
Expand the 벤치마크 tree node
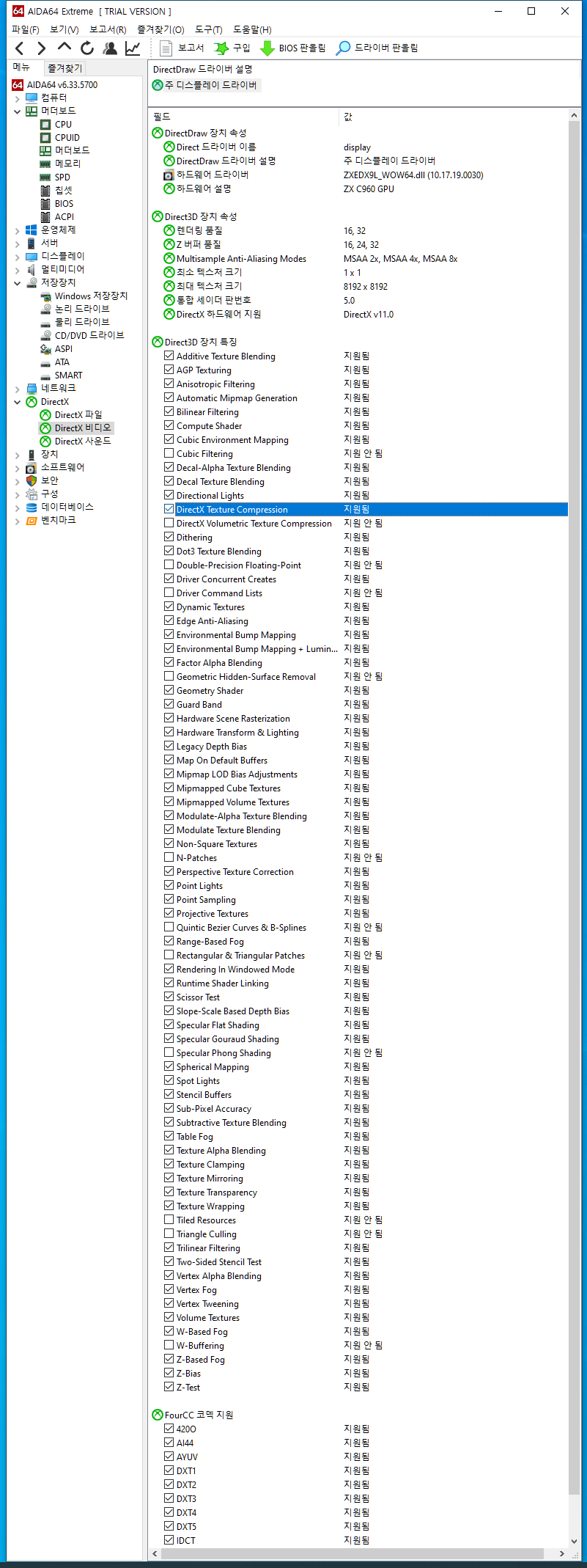tap(18, 521)
